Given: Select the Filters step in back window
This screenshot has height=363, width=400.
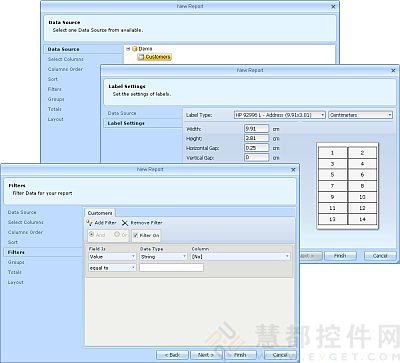Looking at the screenshot, I should [55, 89].
